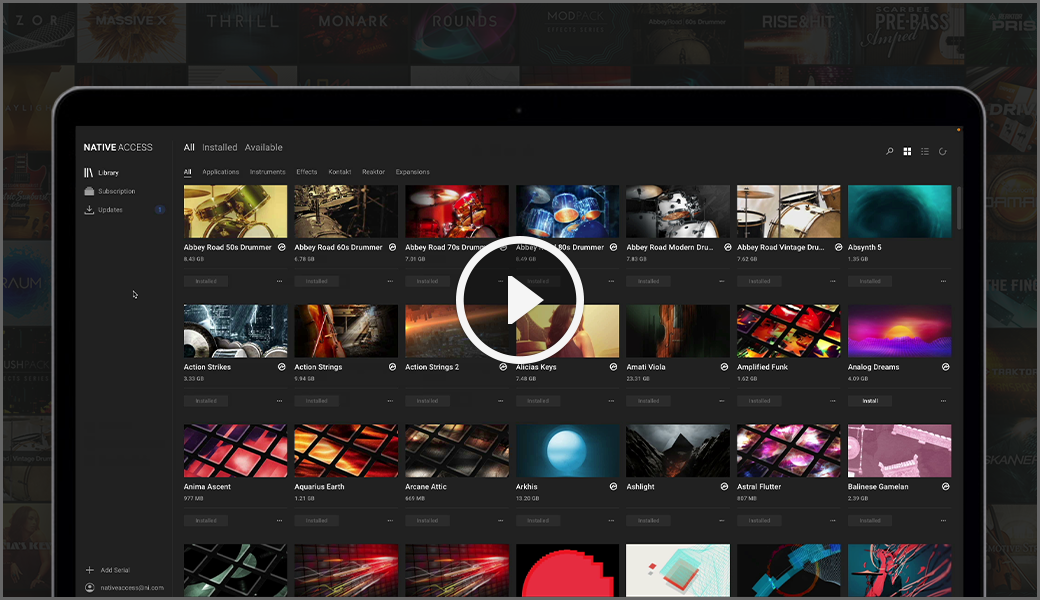Click the icon beside Abbey Road Vintage Drummer title
The width and height of the screenshot is (1040, 600).
point(838,247)
